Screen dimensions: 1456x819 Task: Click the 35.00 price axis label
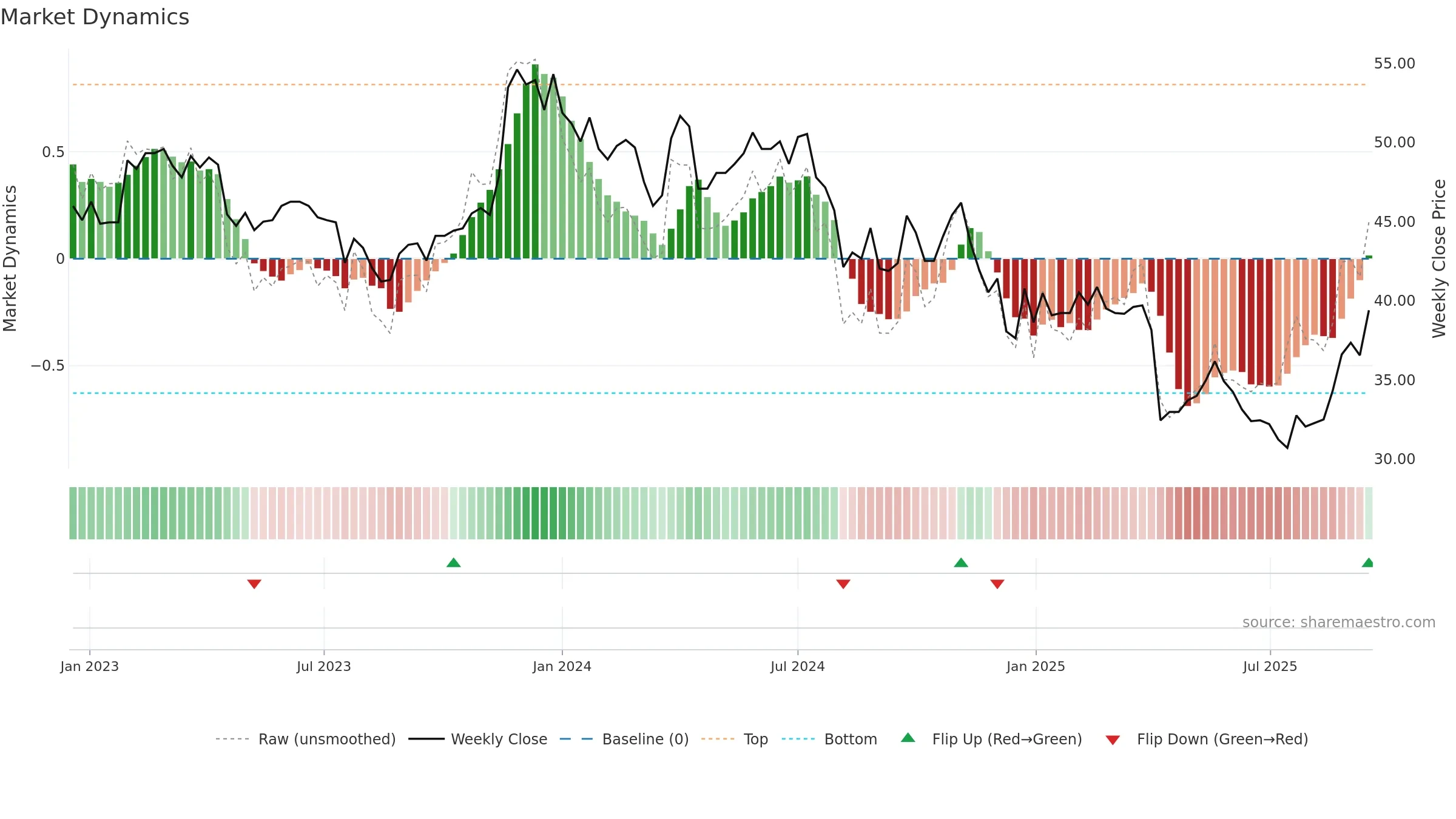[x=1395, y=380]
